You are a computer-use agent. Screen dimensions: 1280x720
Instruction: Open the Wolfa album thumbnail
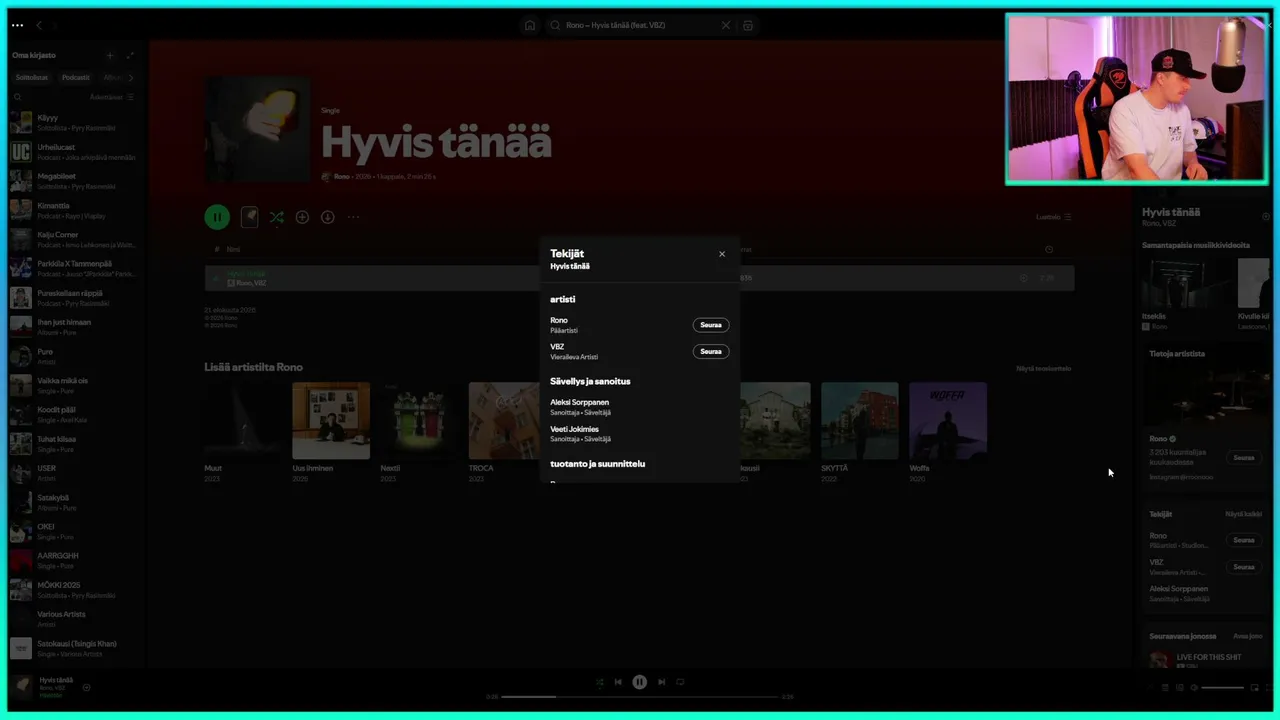(x=948, y=421)
